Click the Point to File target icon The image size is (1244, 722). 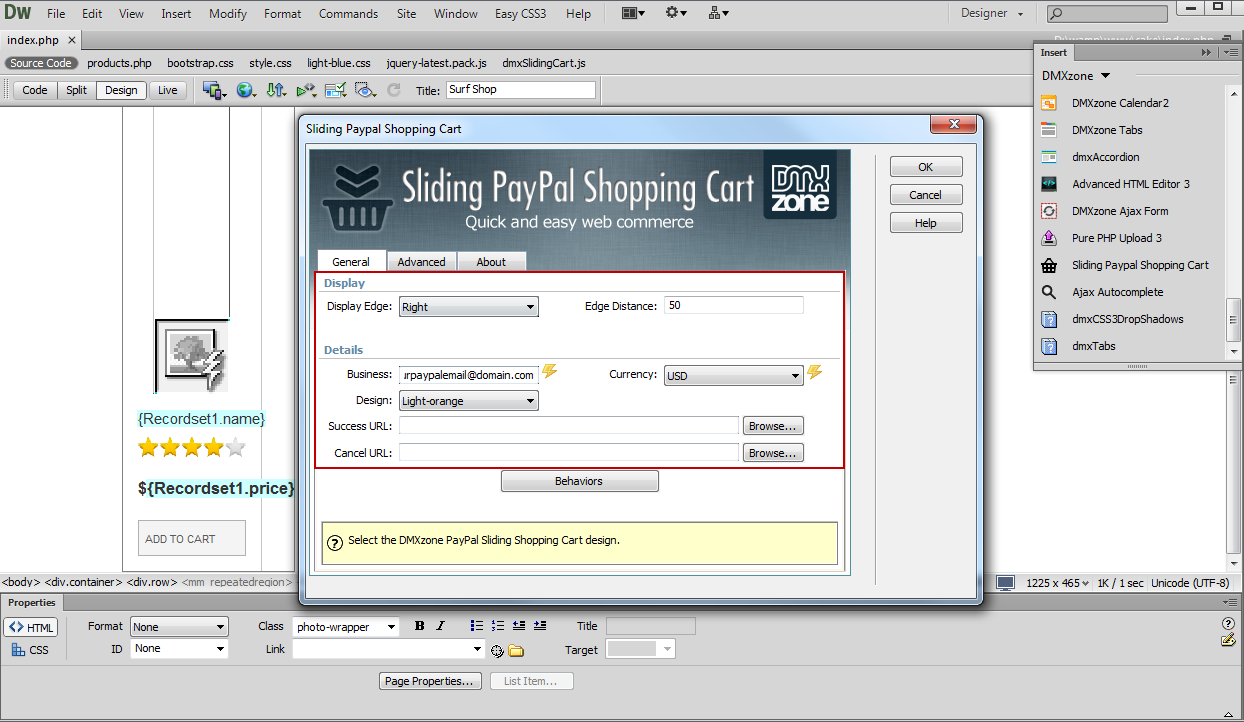[x=497, y=651]
